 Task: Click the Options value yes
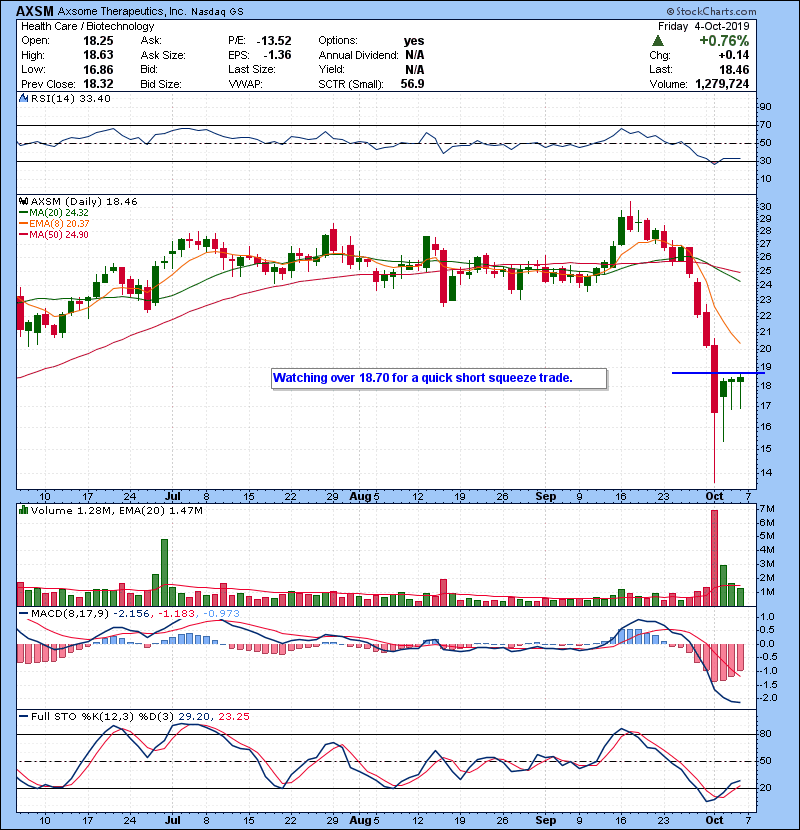(414, 41)
